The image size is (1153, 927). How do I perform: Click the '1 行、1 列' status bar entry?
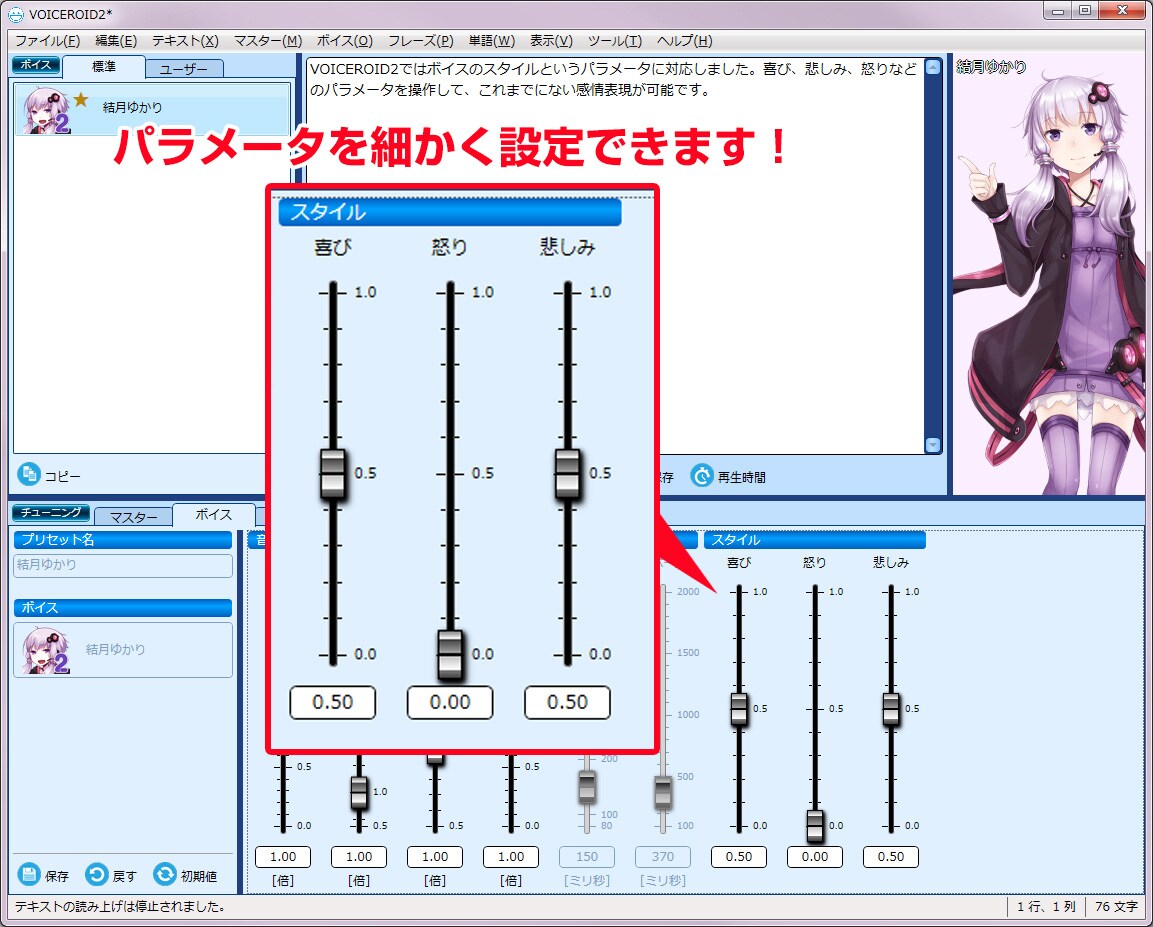click(1046, 907)
